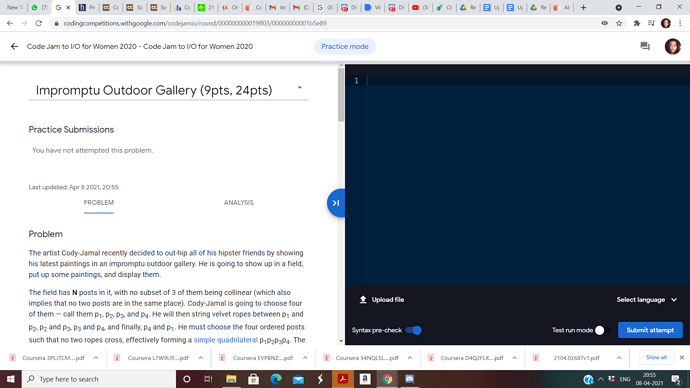690x388 pixels.
Task: Collapse the problem panel with blue arrow button
Action: click(x=336, y=203)
